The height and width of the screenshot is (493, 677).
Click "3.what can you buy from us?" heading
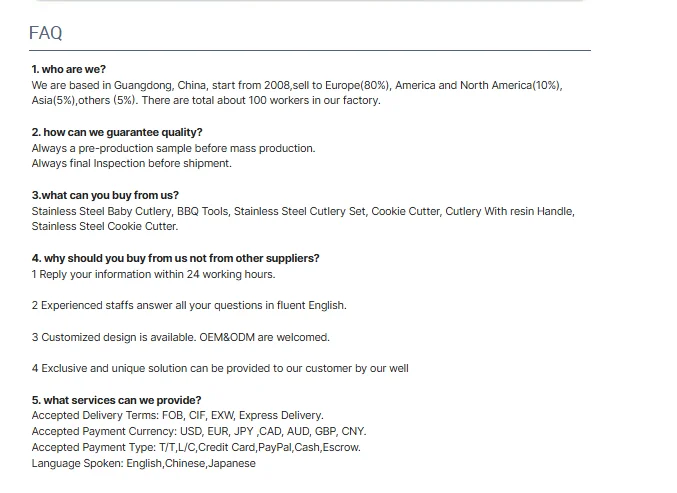coord(105,195)
